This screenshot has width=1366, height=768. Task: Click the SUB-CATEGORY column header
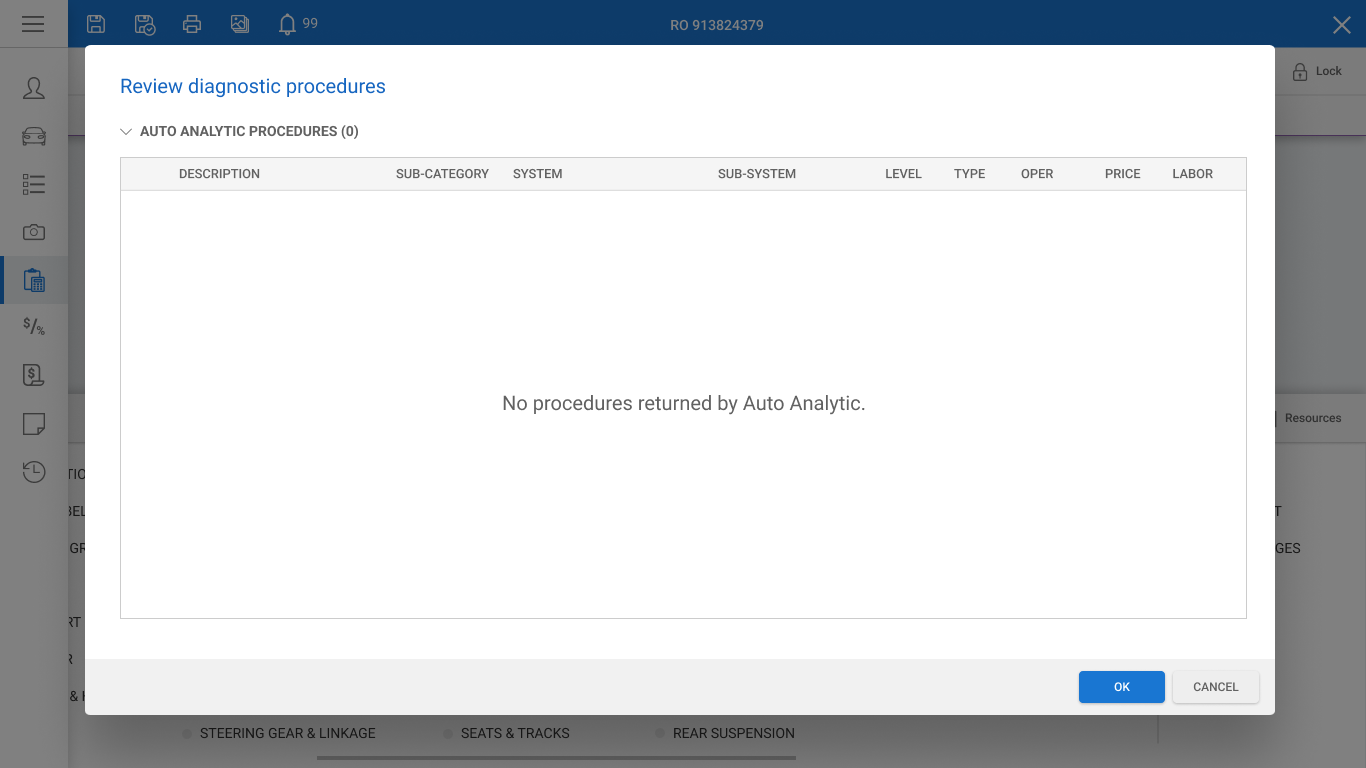(442, 174)
